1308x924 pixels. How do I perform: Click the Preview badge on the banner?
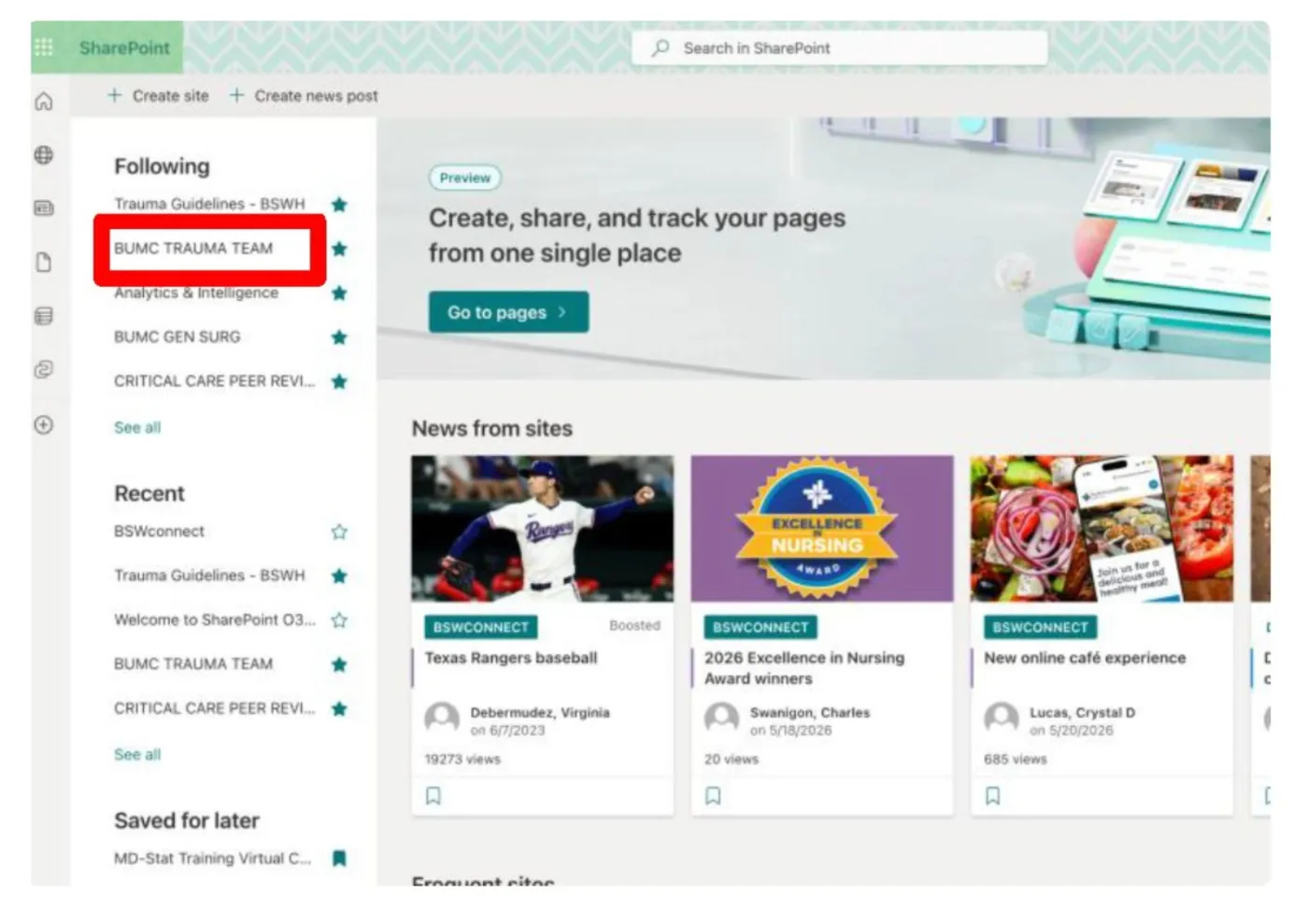point(465,178)
